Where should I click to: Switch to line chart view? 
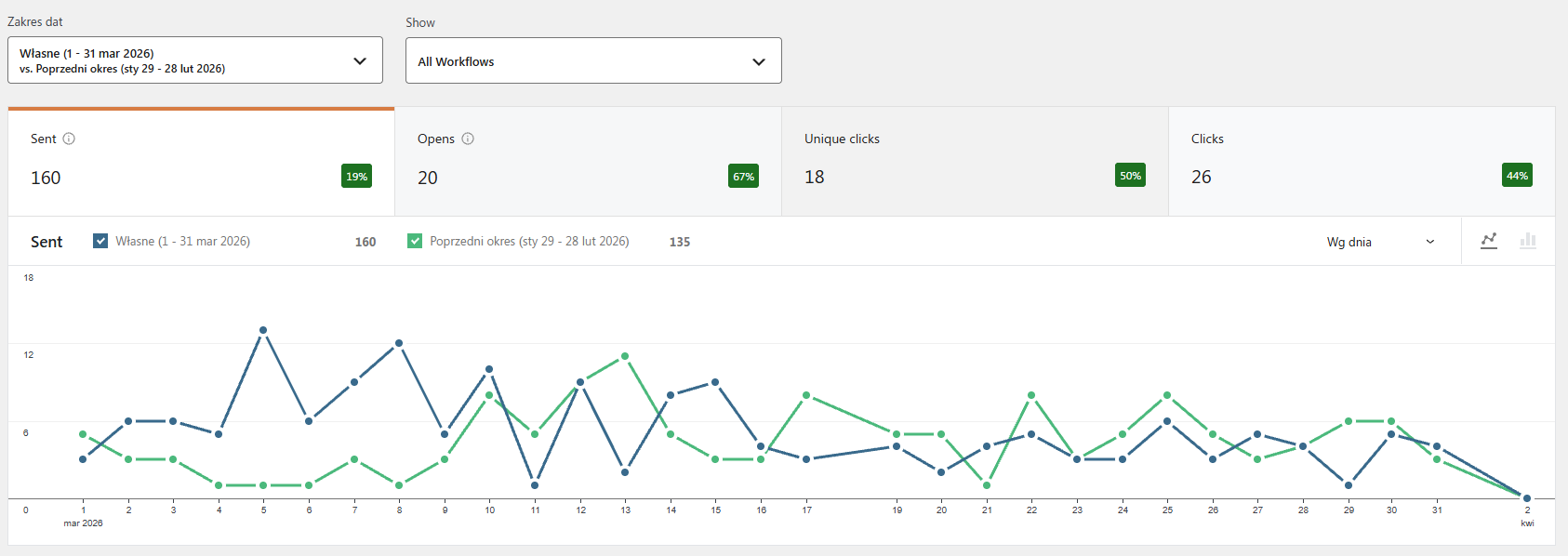(1489, 241)
